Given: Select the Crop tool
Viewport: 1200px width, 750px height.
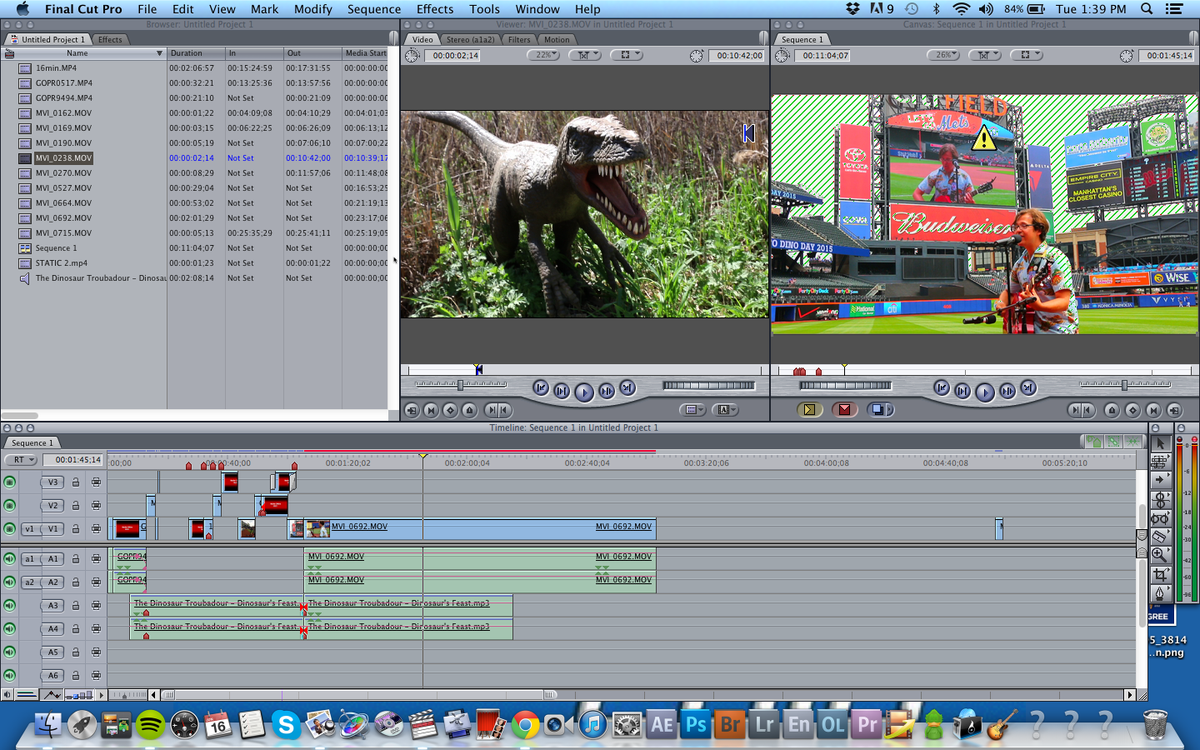Looking at the screenshot, I should coord(1160,575).
